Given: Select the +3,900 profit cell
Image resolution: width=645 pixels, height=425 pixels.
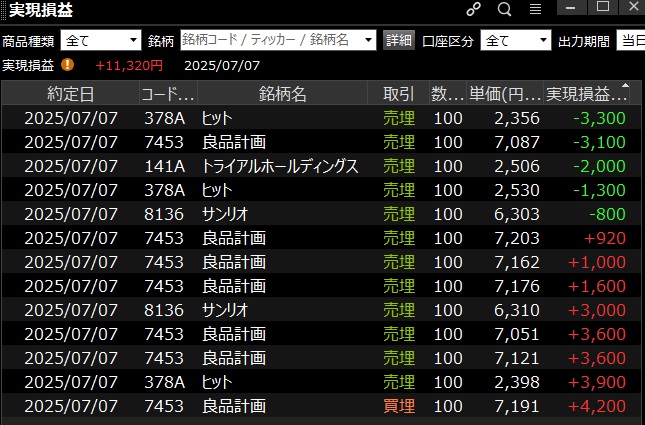Looking at the screenshot, I should coord(597,382).
